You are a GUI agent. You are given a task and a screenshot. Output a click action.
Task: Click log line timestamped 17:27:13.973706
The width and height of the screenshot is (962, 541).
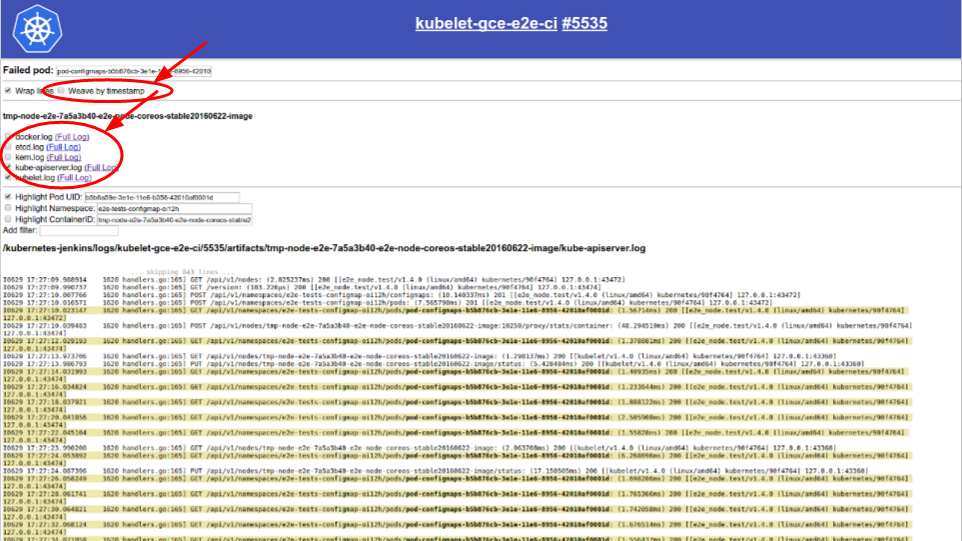click(419, 356)
